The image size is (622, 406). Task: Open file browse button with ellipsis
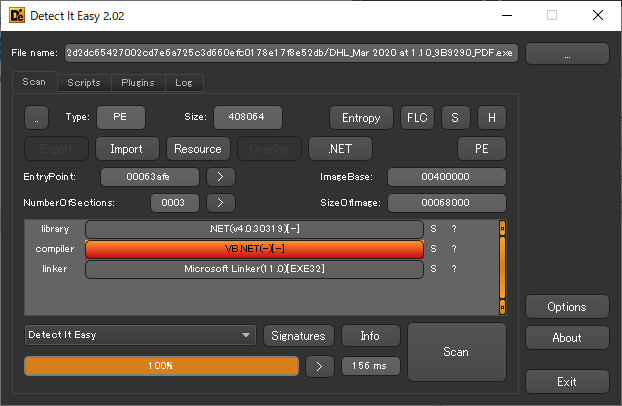point(567,54)
